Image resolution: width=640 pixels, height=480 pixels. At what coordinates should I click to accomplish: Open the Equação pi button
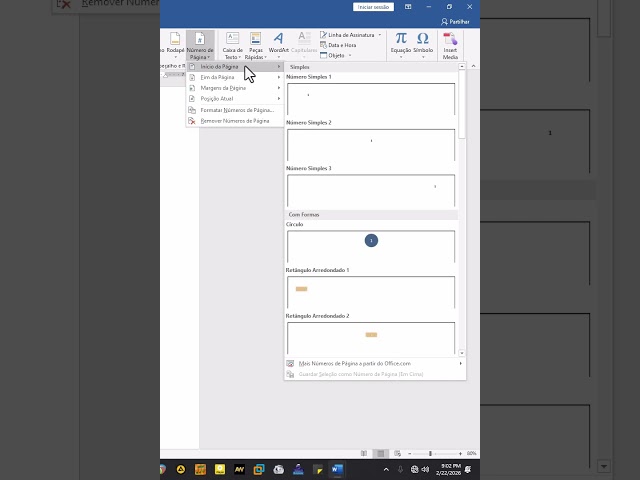coord(401,45)
